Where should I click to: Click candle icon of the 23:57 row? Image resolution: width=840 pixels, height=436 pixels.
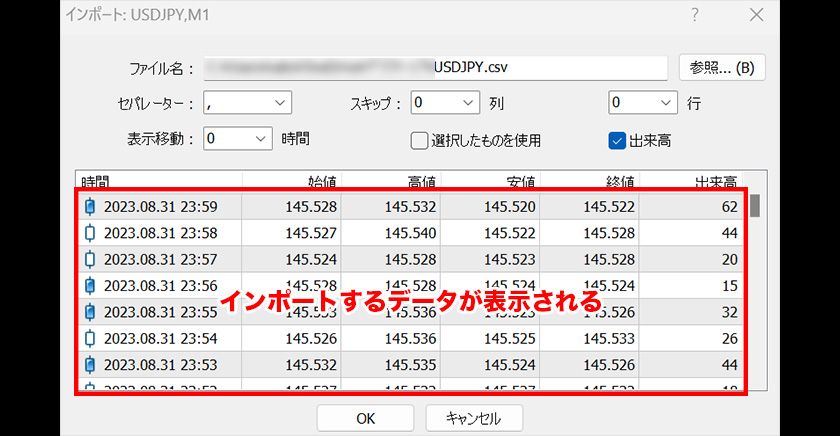click(91, 259)
